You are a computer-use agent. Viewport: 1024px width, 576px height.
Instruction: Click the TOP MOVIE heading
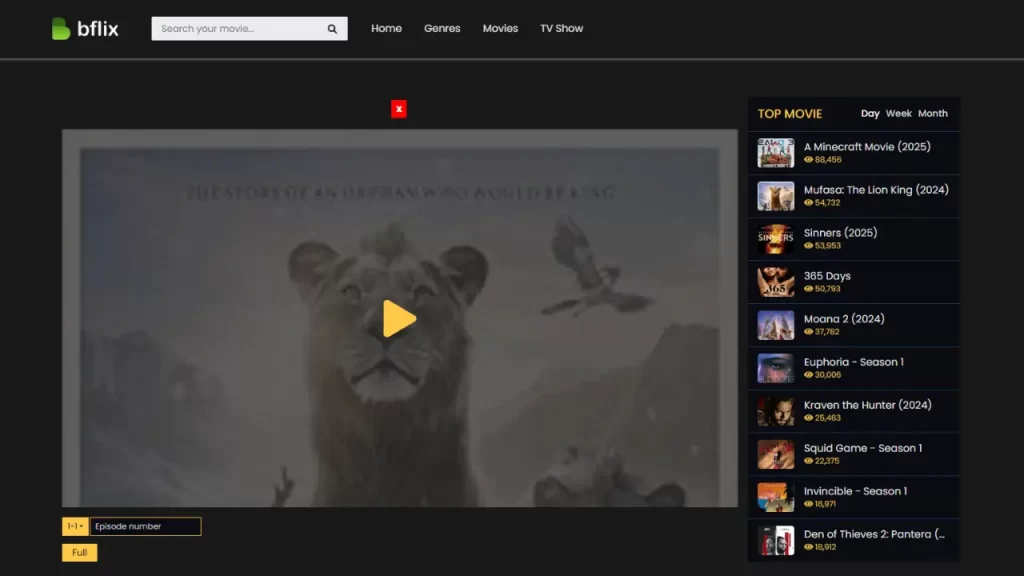tap(790, 114)
